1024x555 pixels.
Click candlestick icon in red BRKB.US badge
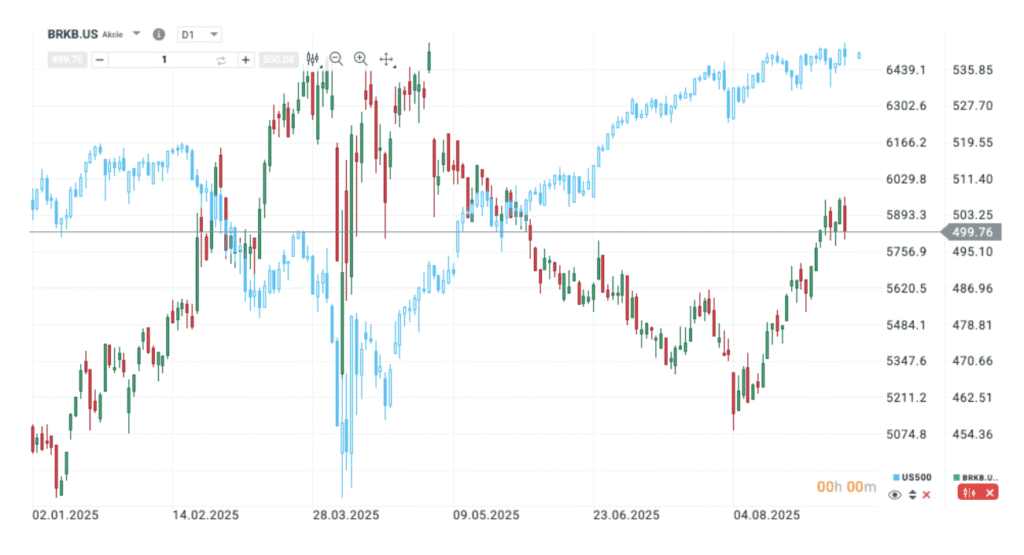(x=967, y=493)
